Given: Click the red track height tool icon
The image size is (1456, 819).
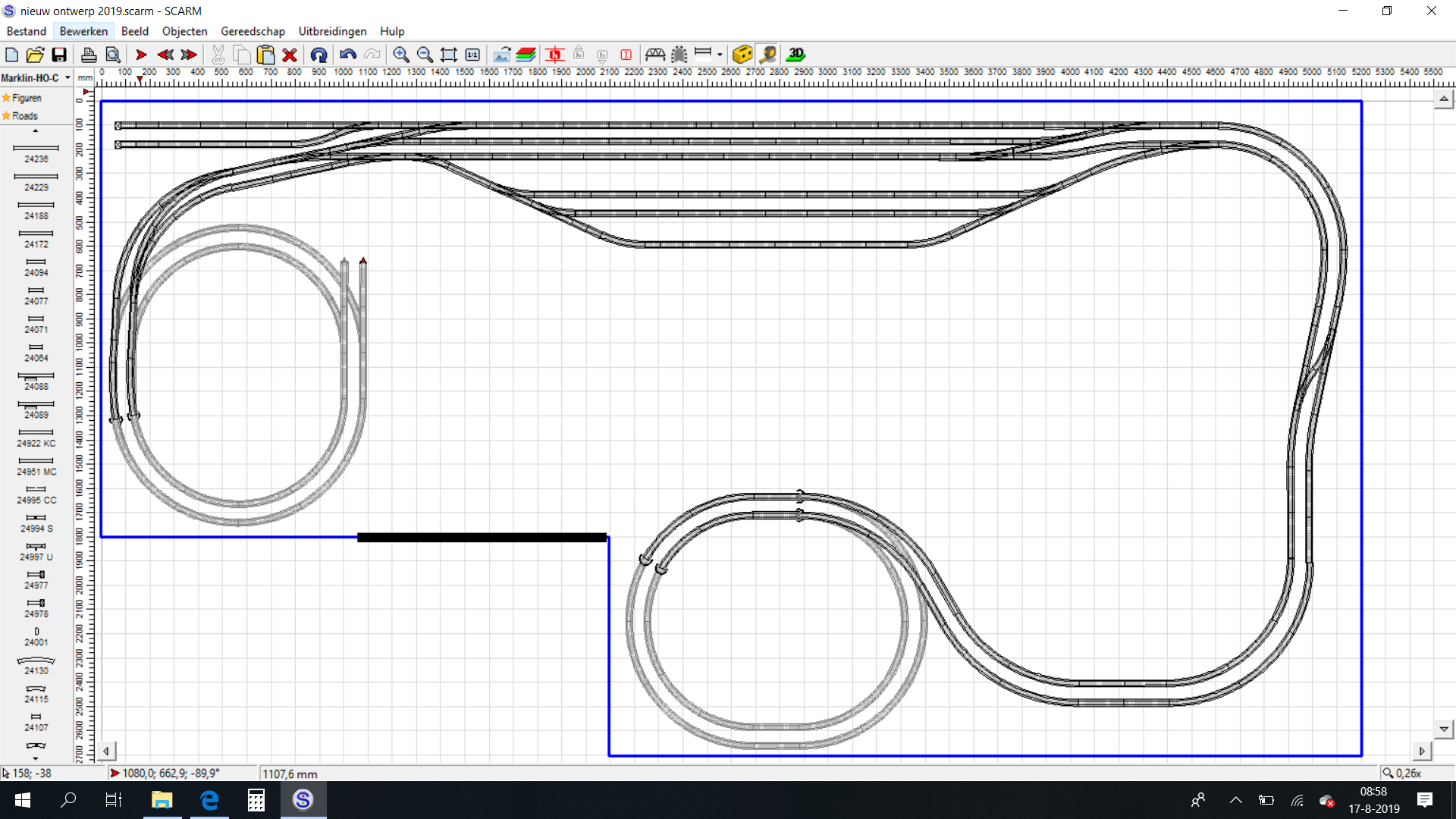Looking at the screenshot, I should [x=555, y=55].
